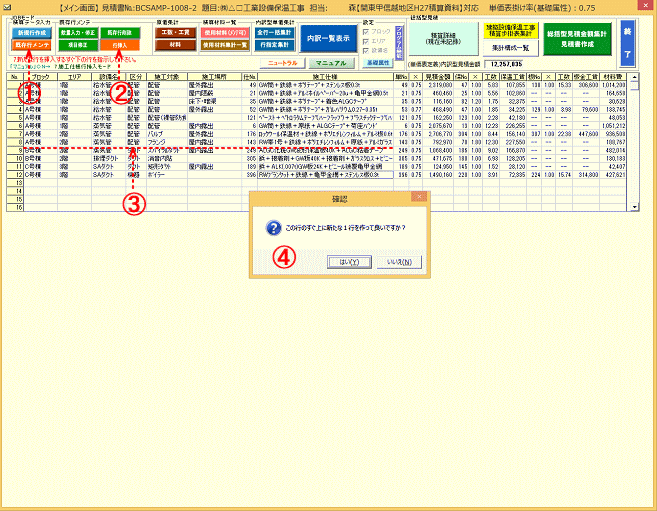Toggle the ブロック checkbox
The image size is (657, 511).
coord(366,32)
